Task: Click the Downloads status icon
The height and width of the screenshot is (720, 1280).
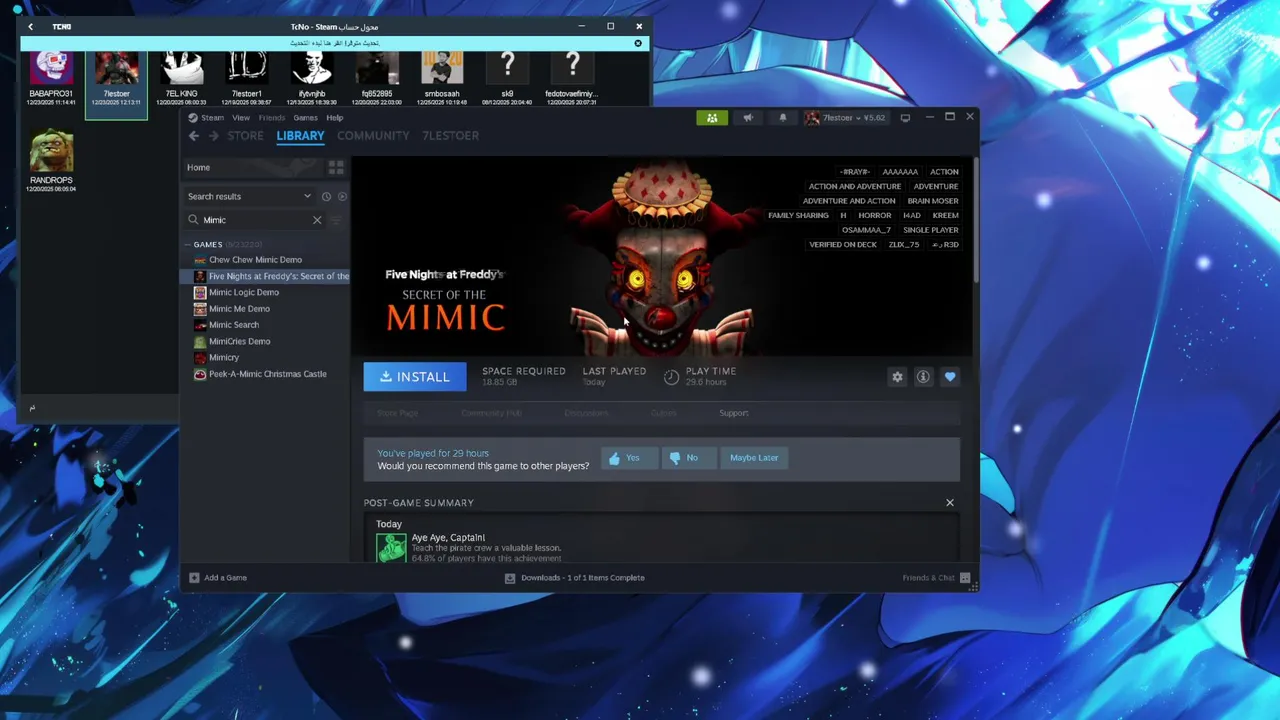Action: pos(510,578)
